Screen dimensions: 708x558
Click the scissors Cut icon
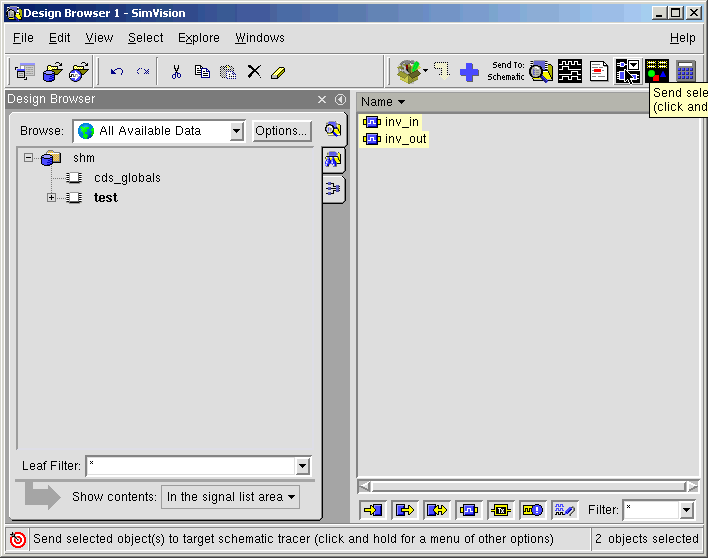point(176,72)
